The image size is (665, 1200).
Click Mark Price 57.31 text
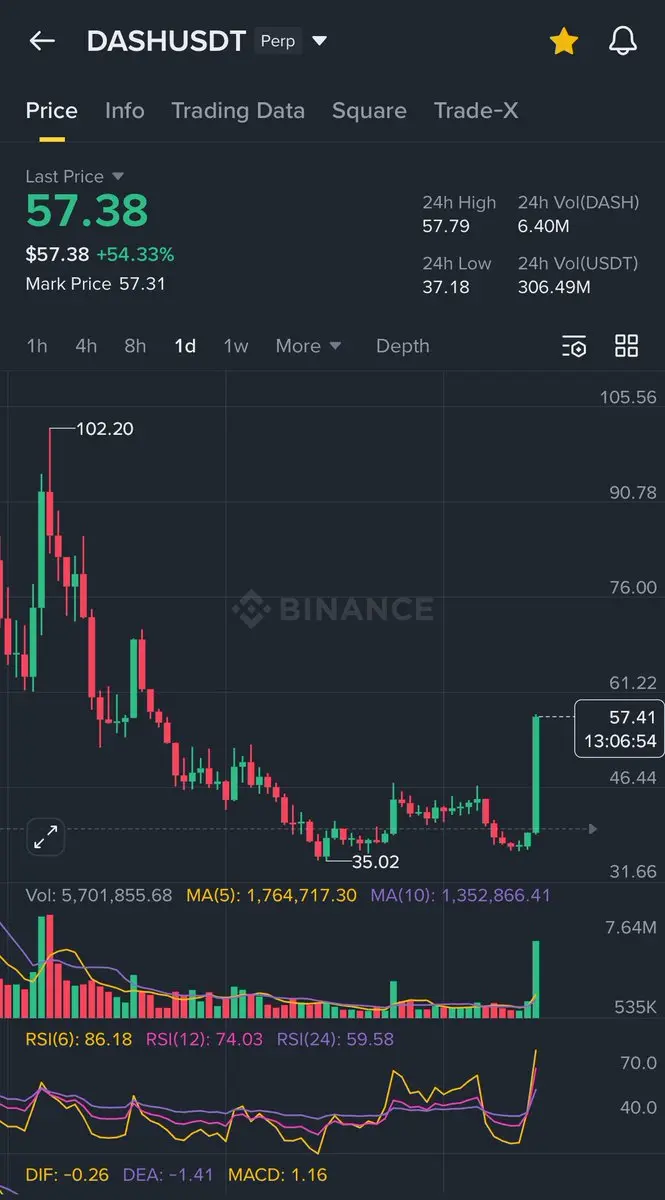96,284
